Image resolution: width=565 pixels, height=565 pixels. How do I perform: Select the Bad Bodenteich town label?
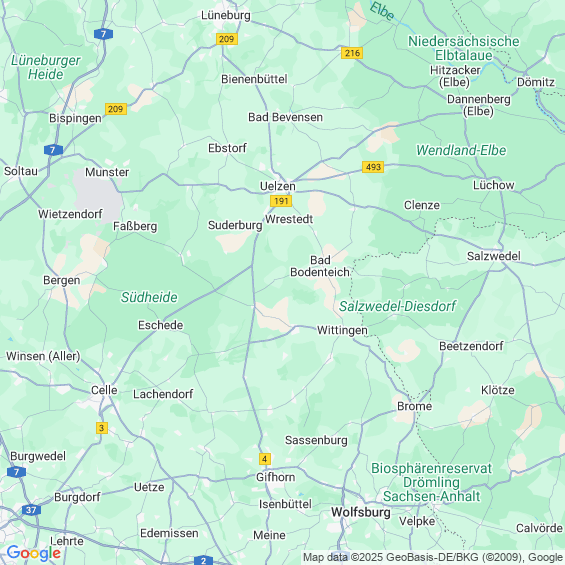[x=320, y=266]
